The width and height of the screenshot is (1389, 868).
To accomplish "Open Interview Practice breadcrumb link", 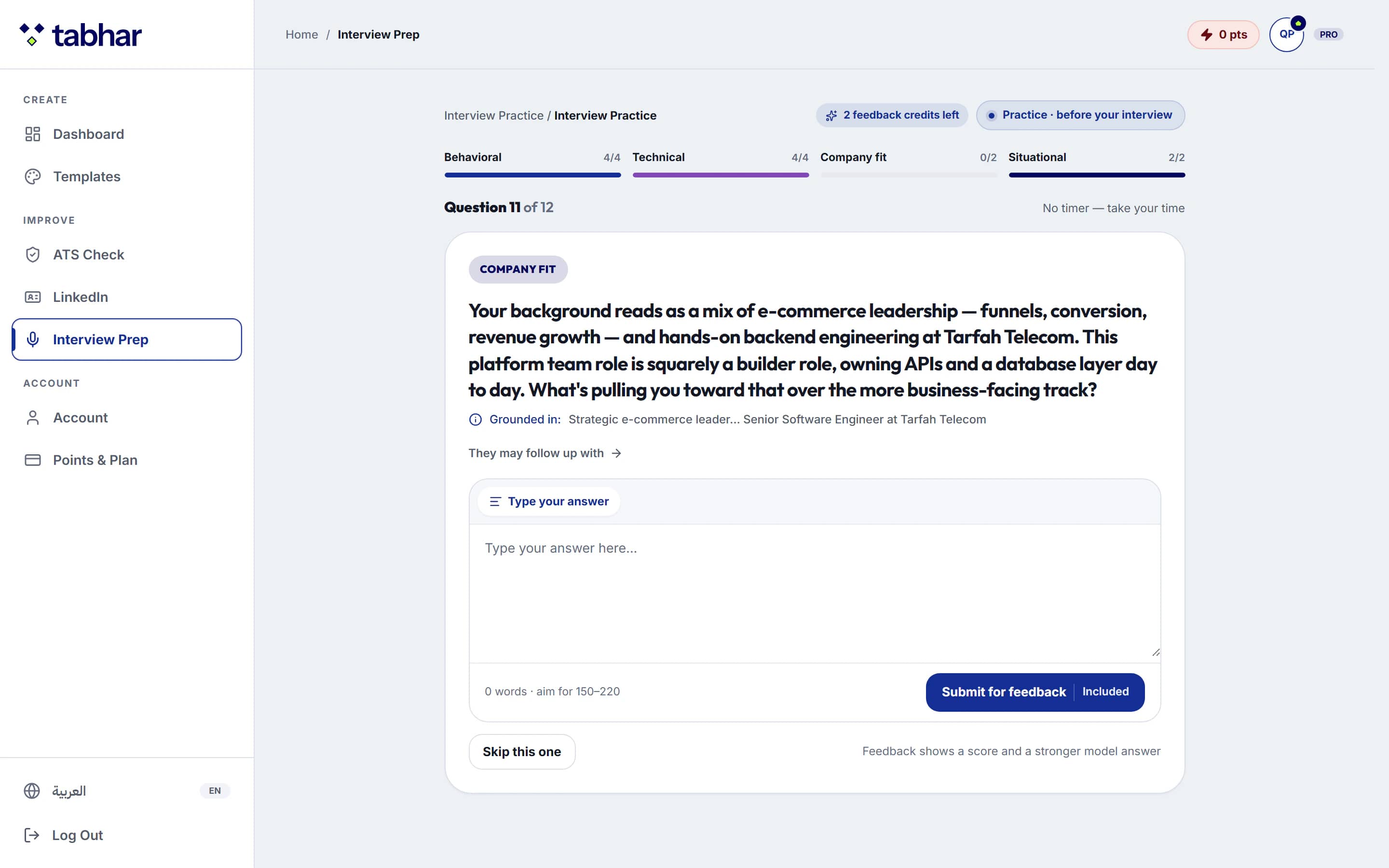I will pyautogui.click(x=493, y=115).
